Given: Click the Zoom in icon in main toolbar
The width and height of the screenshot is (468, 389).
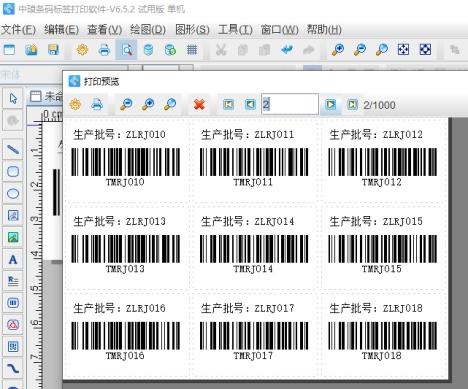Looking at the screenshot, I should point(338,50).
